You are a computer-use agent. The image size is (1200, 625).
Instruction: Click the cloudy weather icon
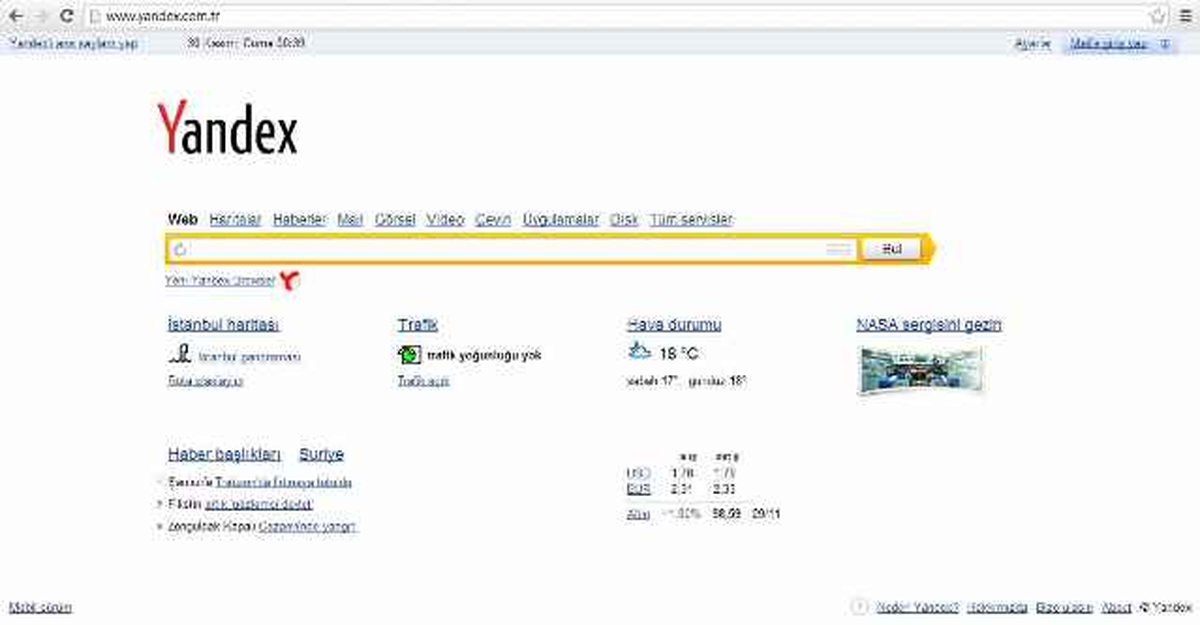pos(639,351)
